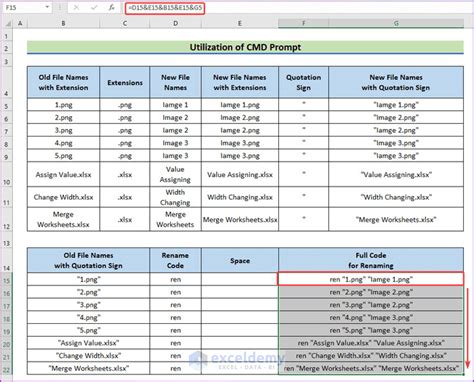Click cell containing '1.png' in row 5
The height and width of the screenshot is (382, 474).
point(63,105)
